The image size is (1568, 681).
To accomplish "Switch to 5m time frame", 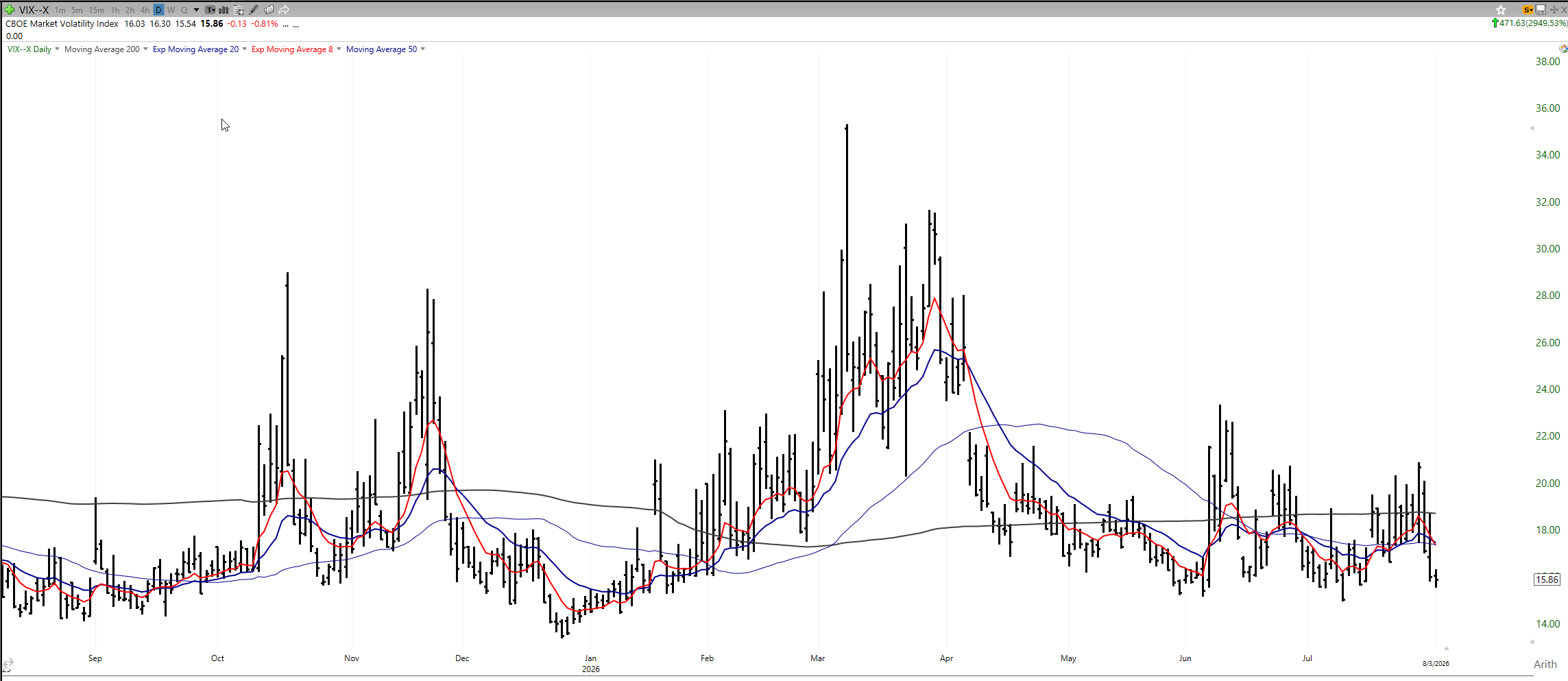I will tap(77, 10).
